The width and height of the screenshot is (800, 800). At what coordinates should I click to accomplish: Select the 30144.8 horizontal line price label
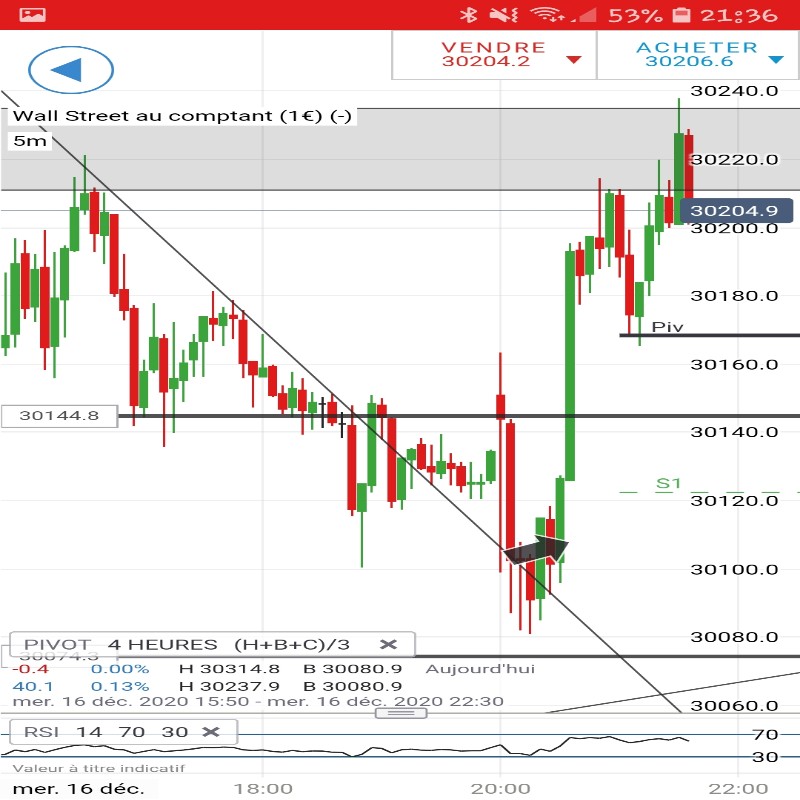pyautogui.click(x=59, y=415)
